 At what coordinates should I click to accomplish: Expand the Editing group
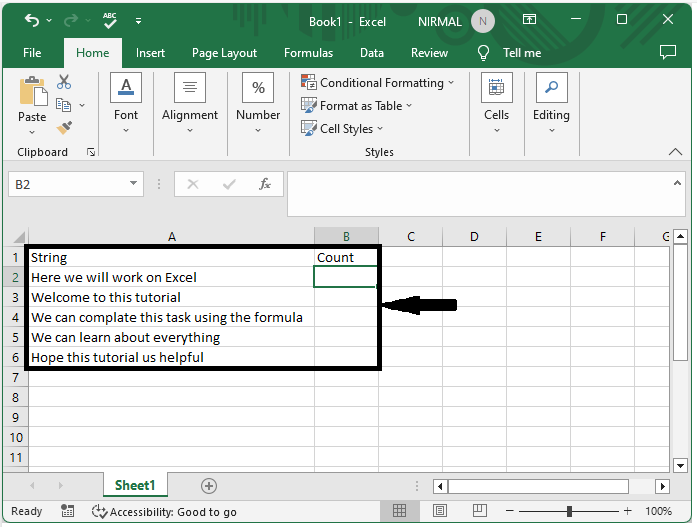coord(551,104)
